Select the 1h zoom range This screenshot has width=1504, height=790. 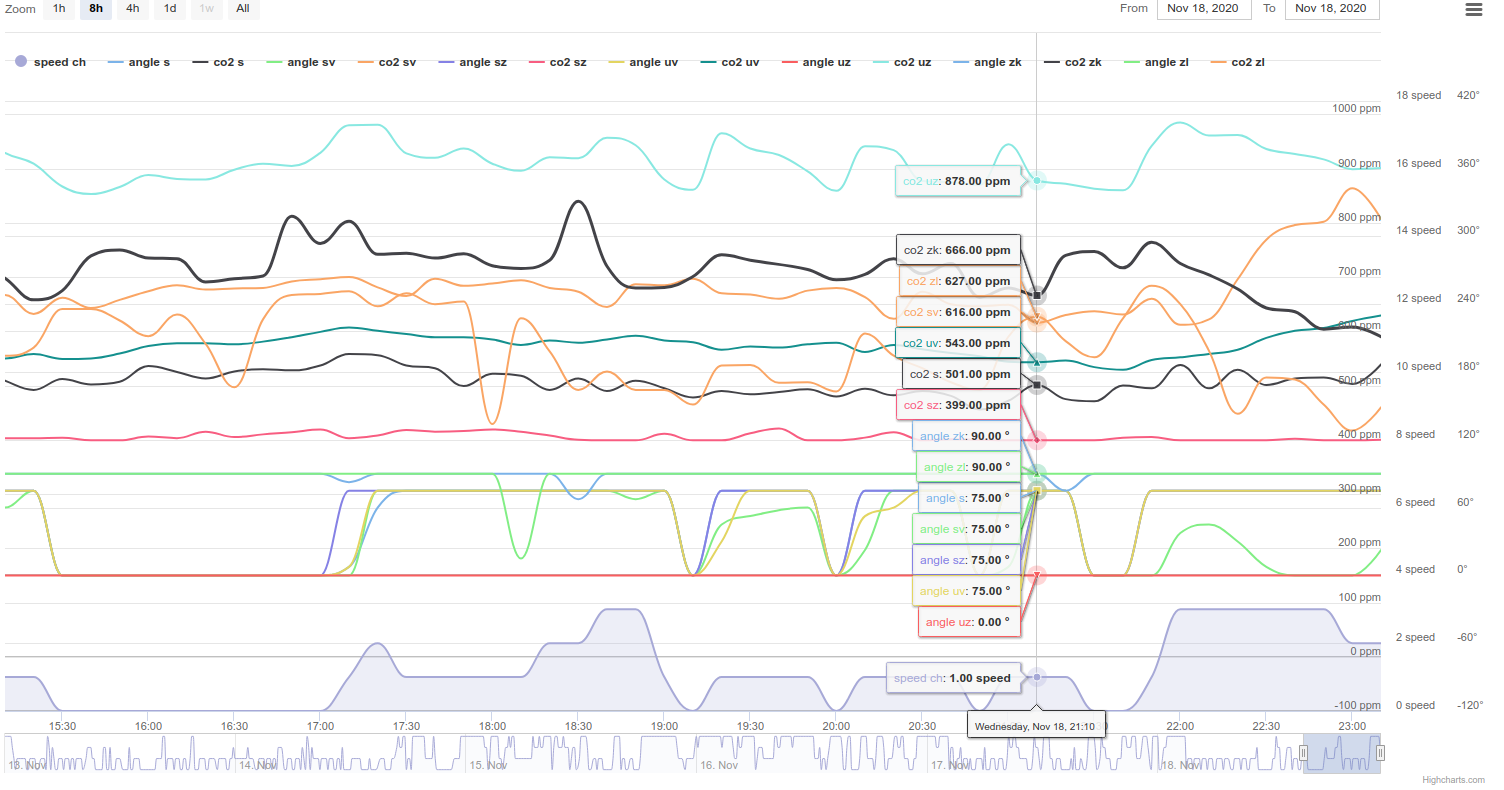(x=59, y=9)
